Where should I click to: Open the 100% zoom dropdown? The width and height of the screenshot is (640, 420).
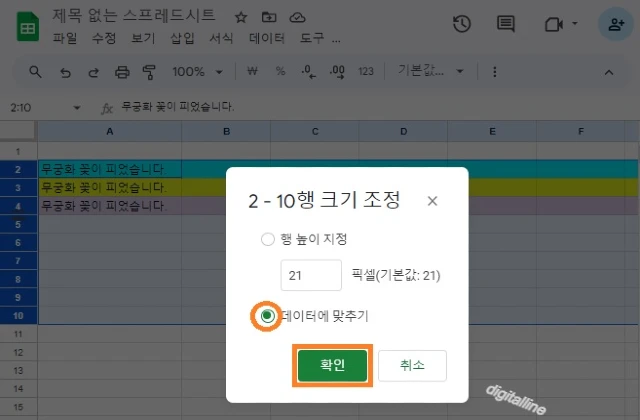click(x=198, y=72)
